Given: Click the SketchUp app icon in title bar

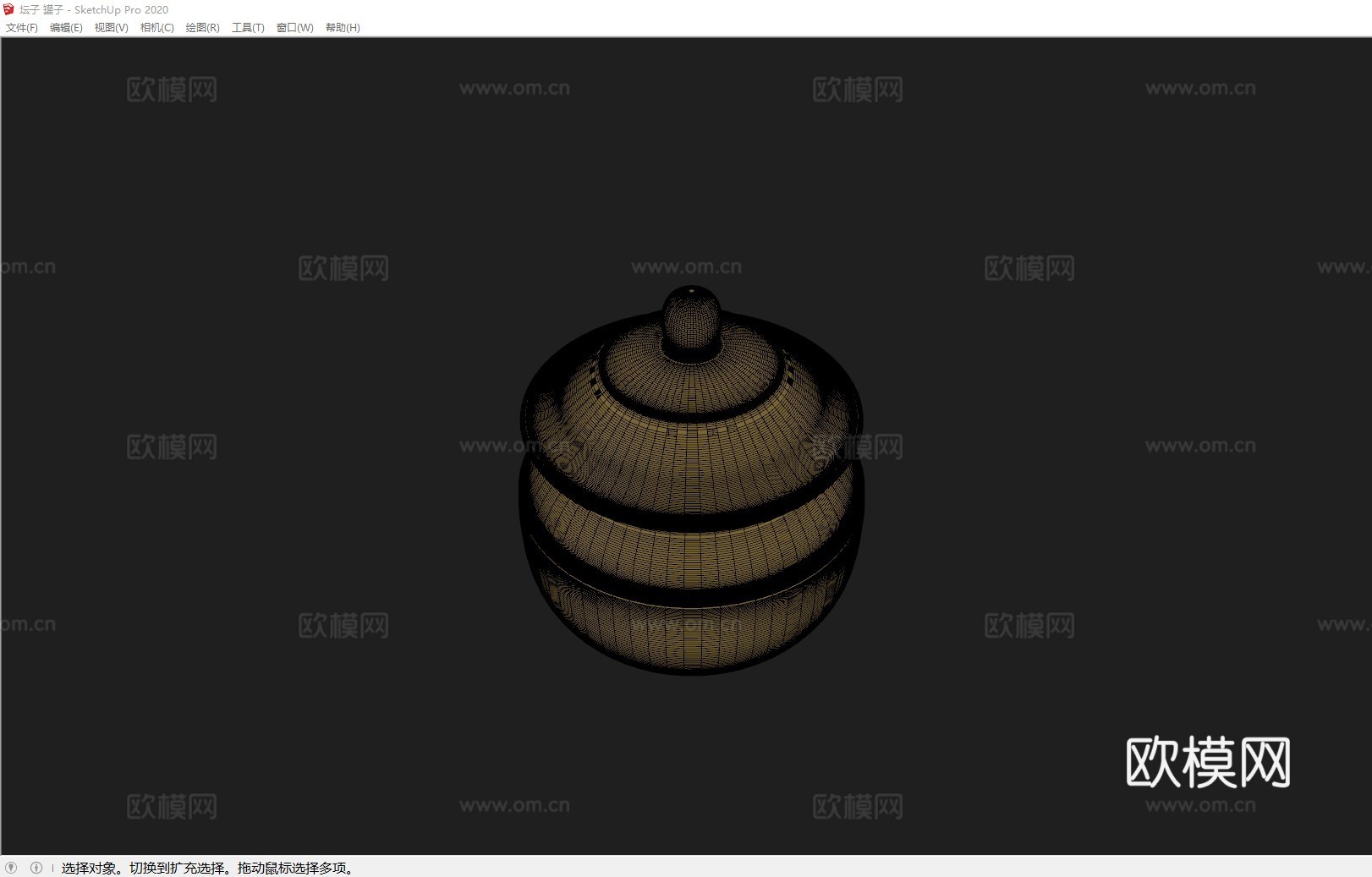Looking at the screenshot, I should [x=8, y=9].
